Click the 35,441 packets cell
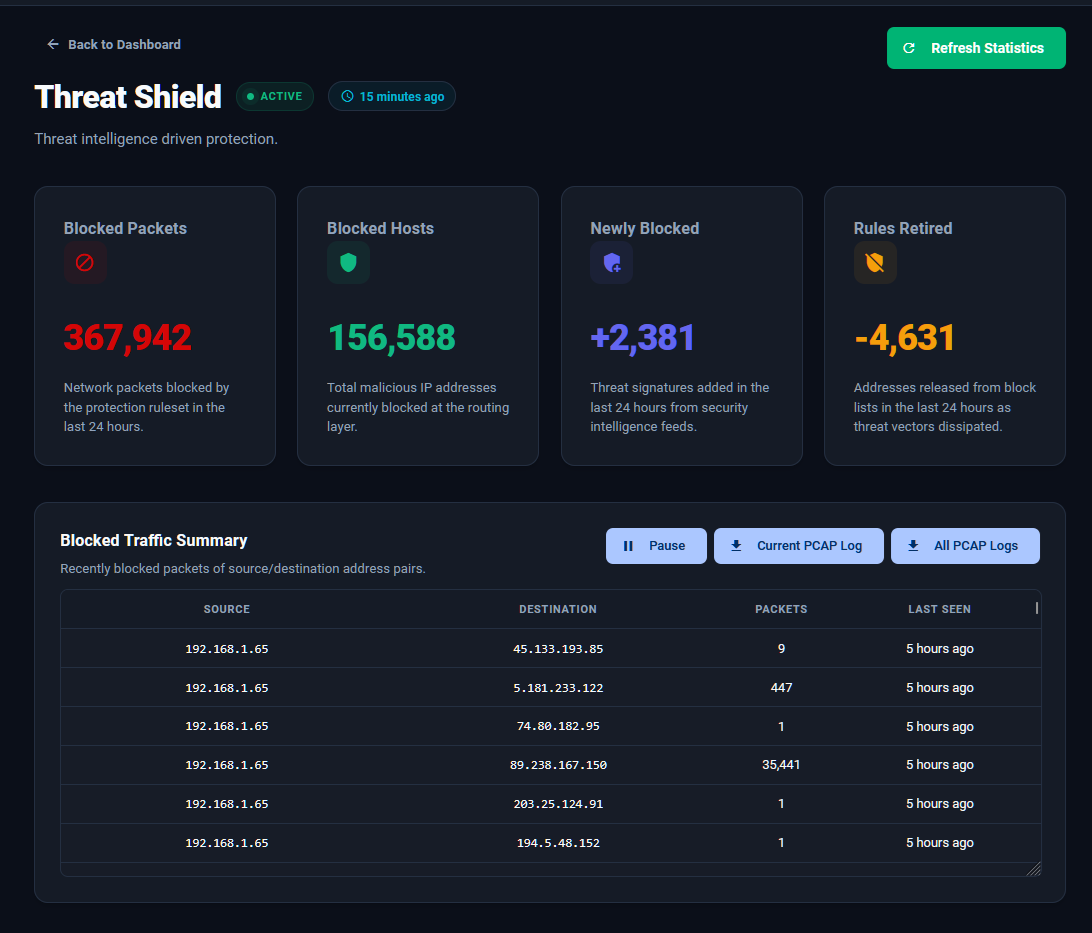 coord(781,765)
